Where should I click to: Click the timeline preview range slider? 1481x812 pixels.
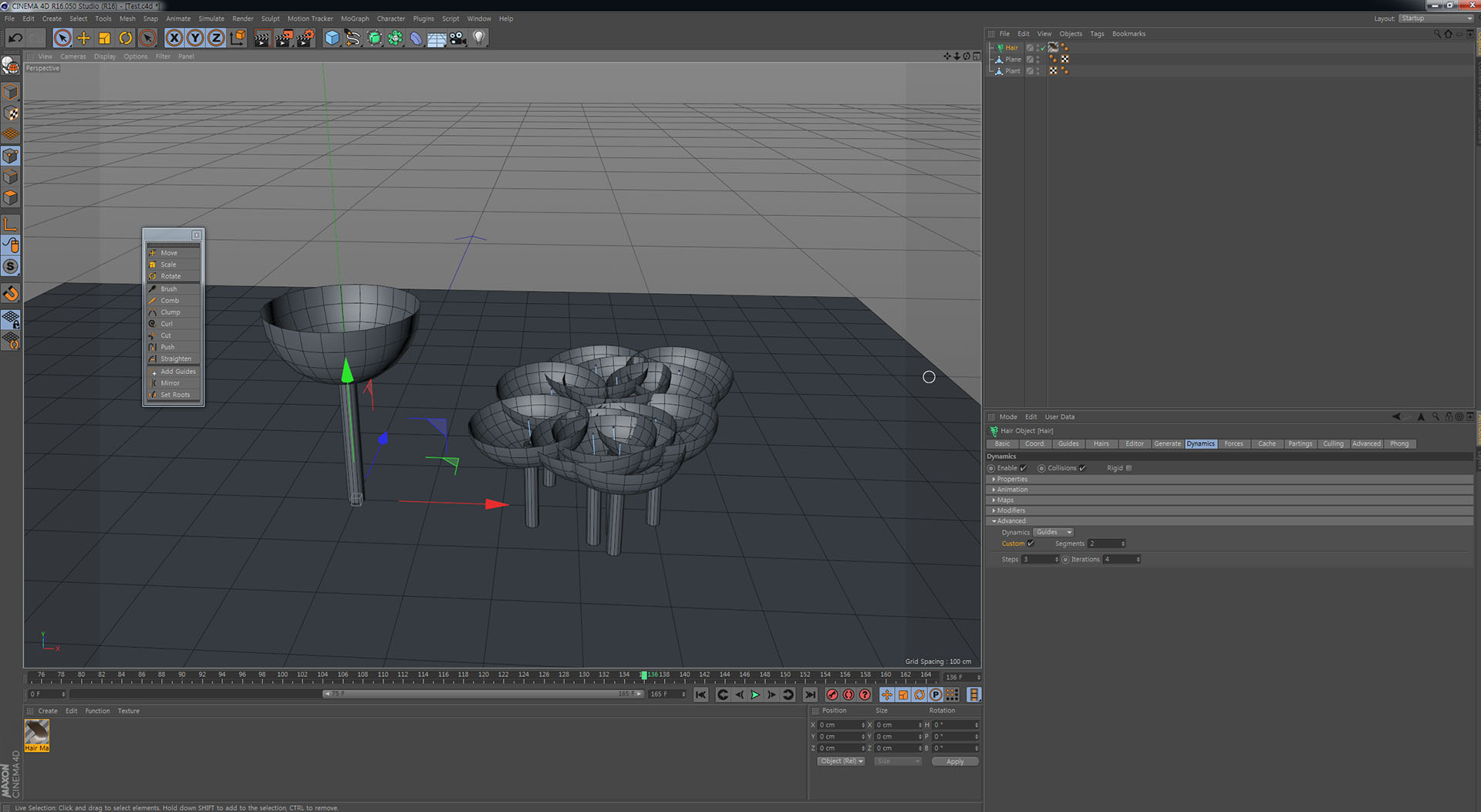click(x=483, y=694)
